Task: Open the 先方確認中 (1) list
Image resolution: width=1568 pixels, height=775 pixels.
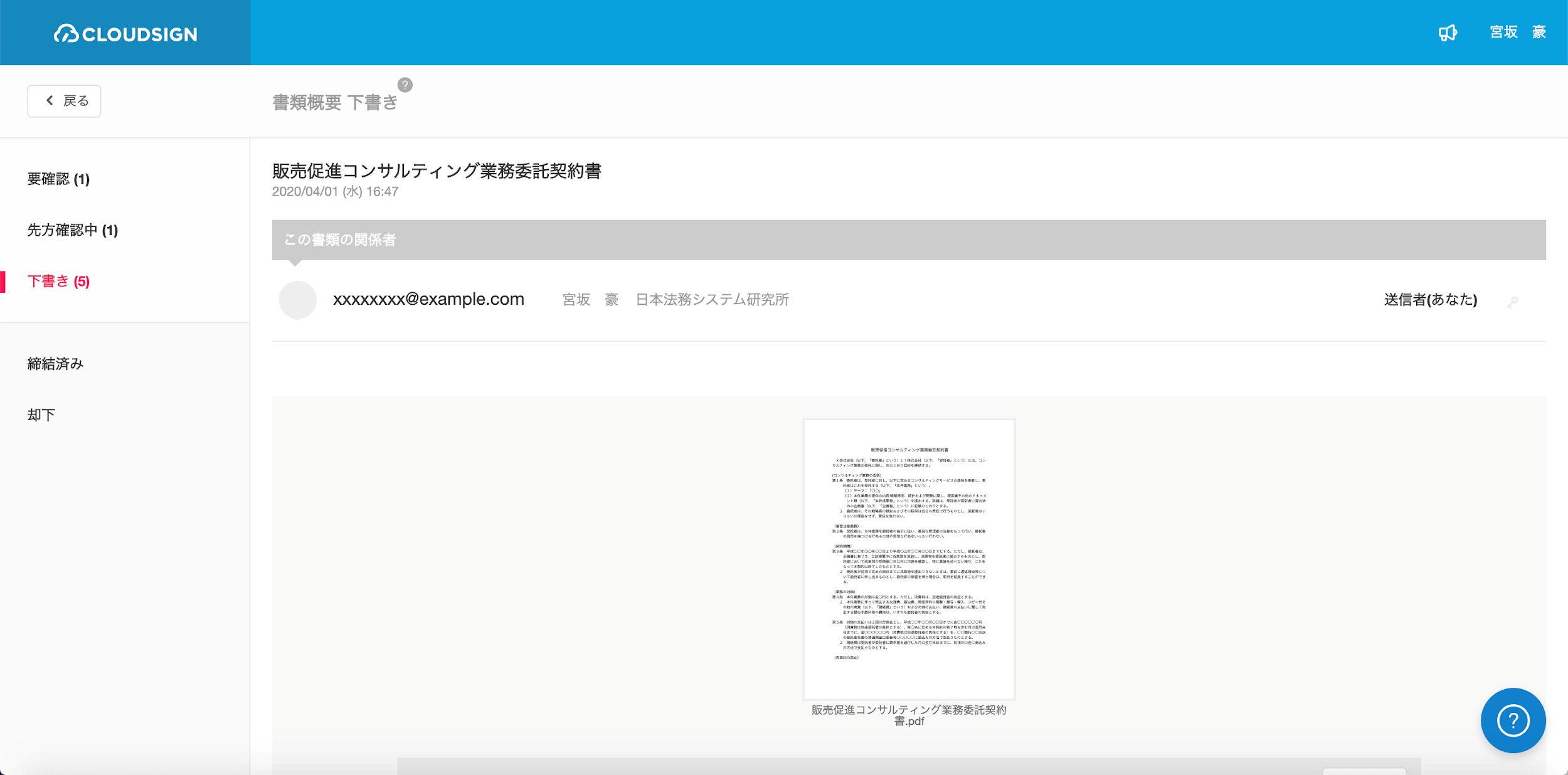Action: 72,230
